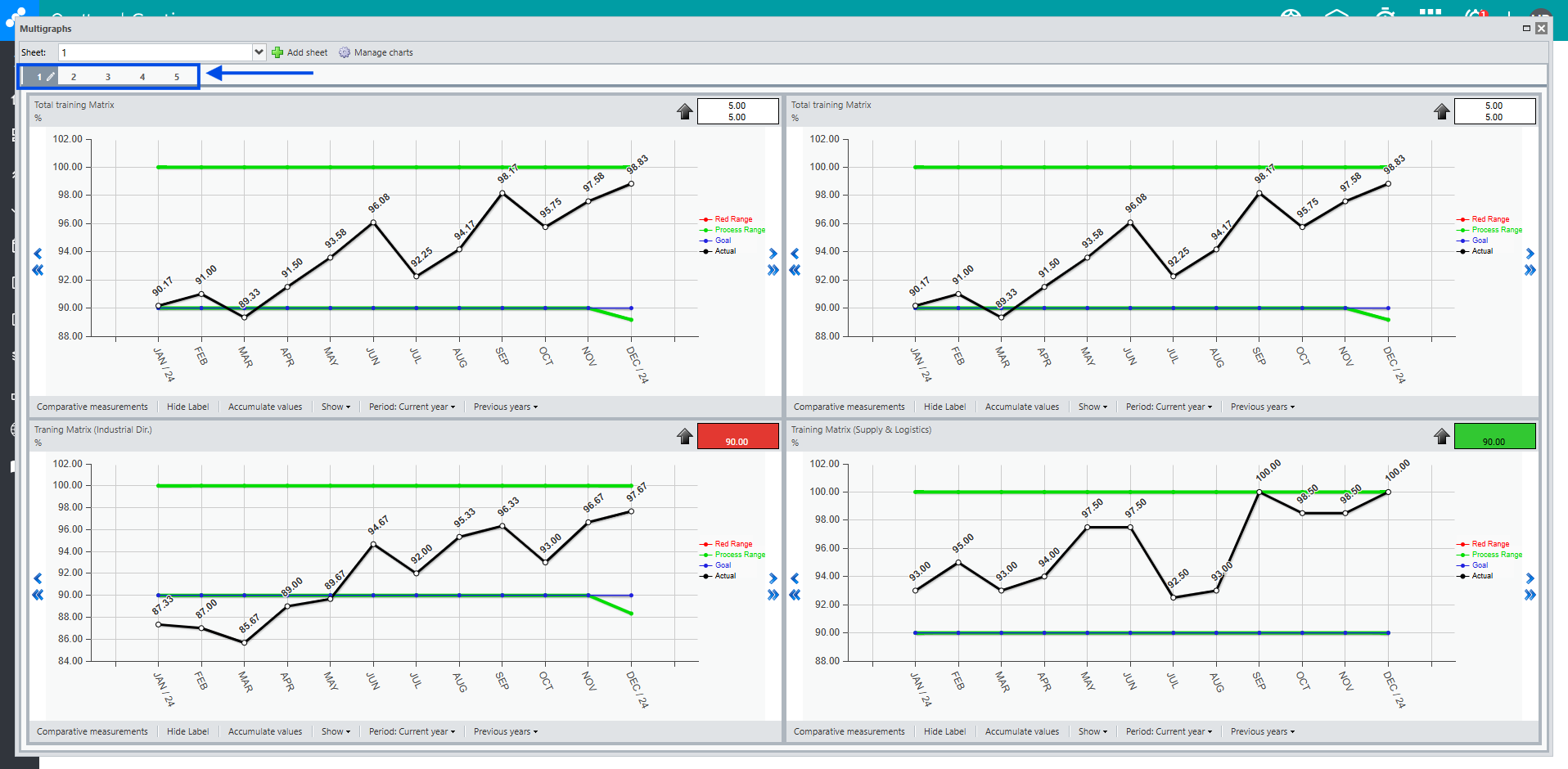The width and height of the screenshot is (1568, 769).
Task: Click single right arrow on top-right chart
Action: [x=1530, y=254]
